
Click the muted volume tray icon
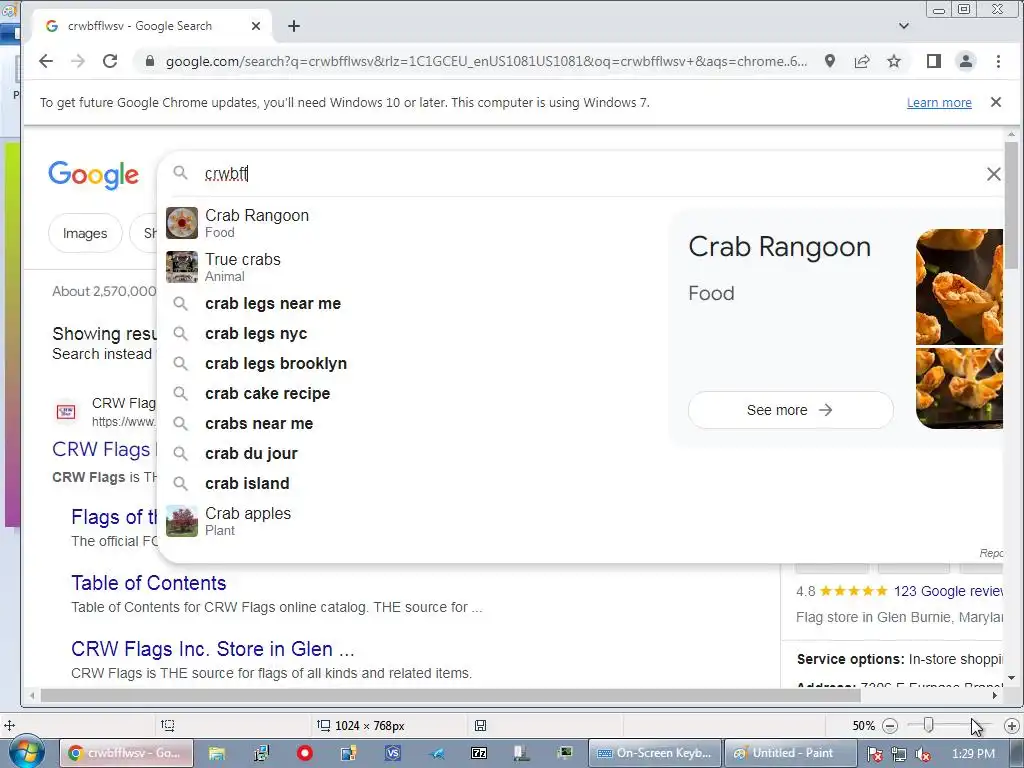(x=923, y=754)
